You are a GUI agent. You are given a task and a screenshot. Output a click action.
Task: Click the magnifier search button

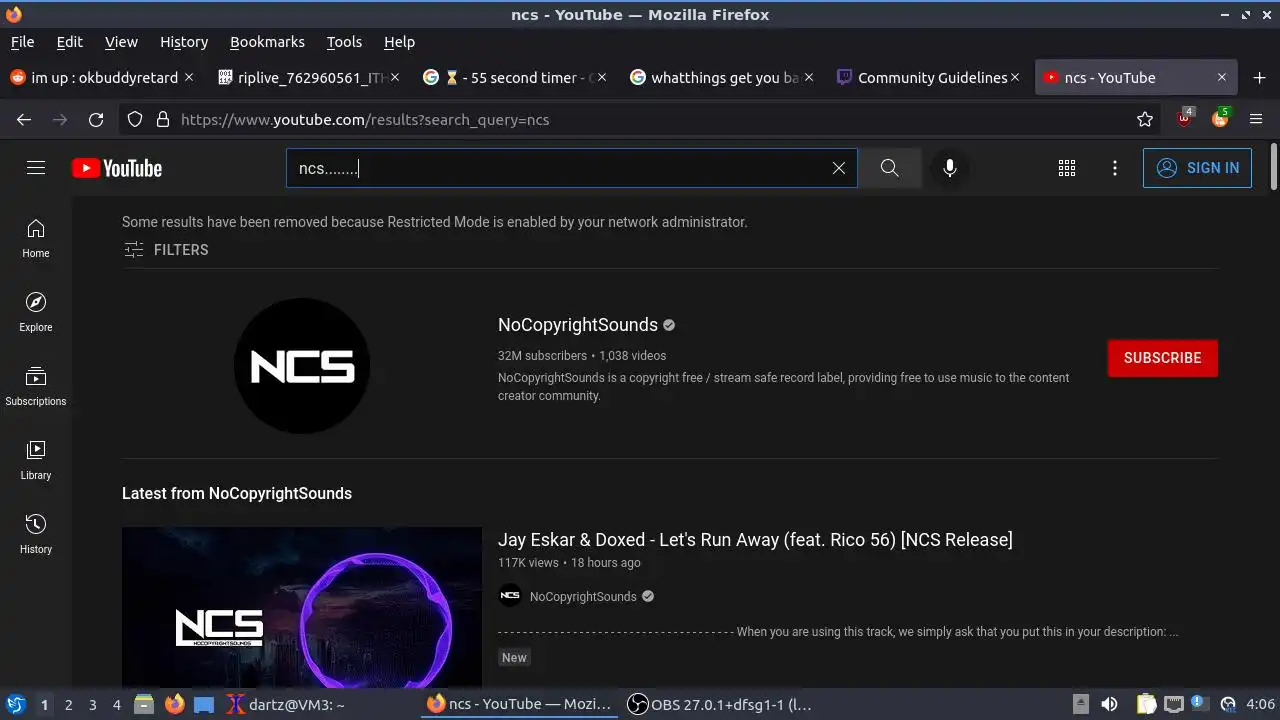click(889, 168)
